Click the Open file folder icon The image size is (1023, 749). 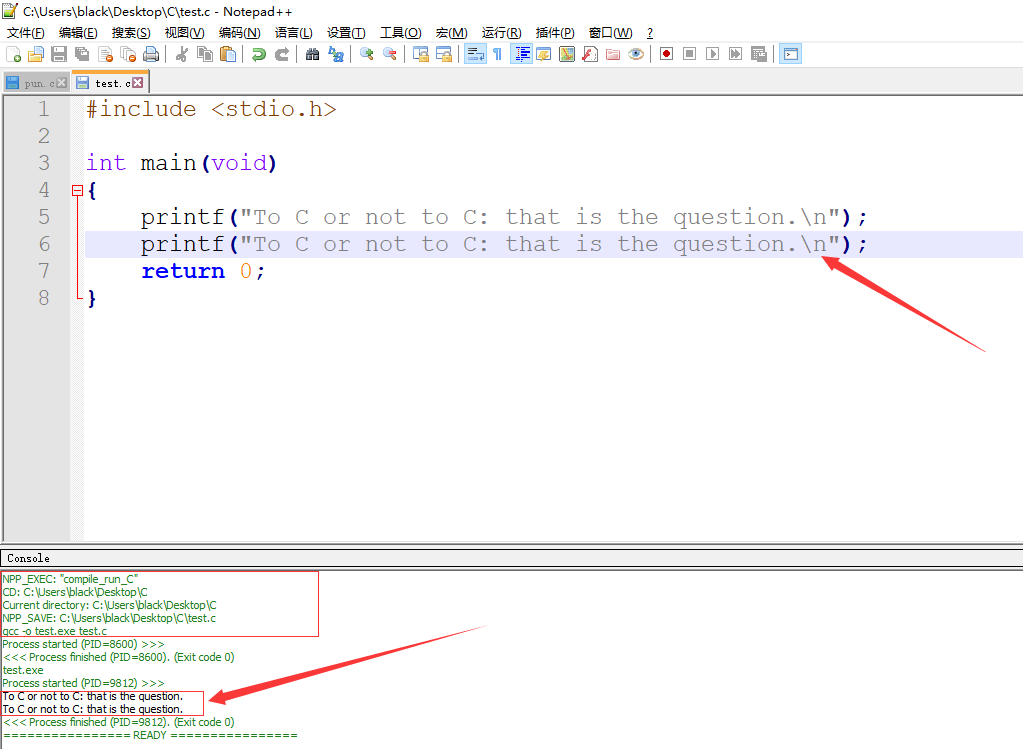click(36, 54)
